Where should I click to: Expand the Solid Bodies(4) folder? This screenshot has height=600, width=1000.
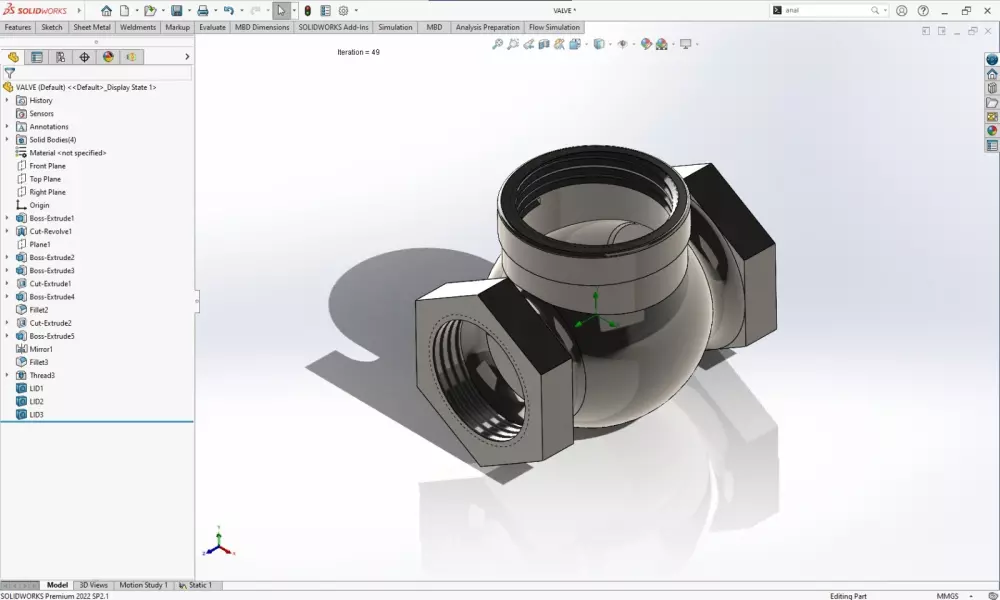pyautogui.click(x=8, y=139)
